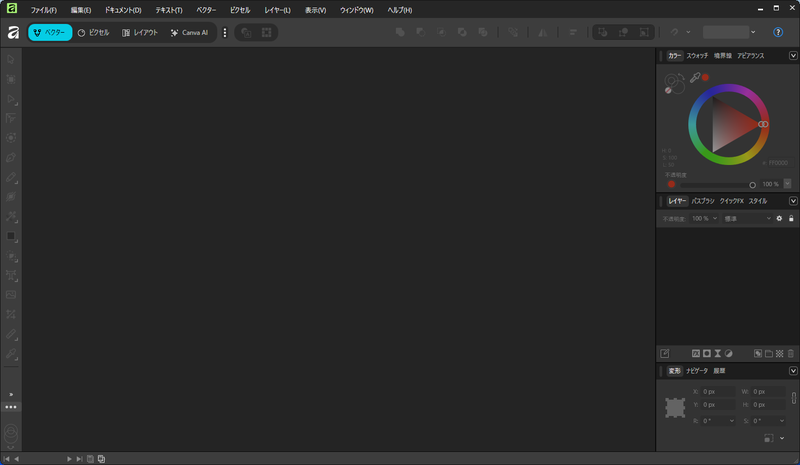Screen dimensions: 800x465
Task: Click the live filter hourglass icon
Action: click(717, 353)
